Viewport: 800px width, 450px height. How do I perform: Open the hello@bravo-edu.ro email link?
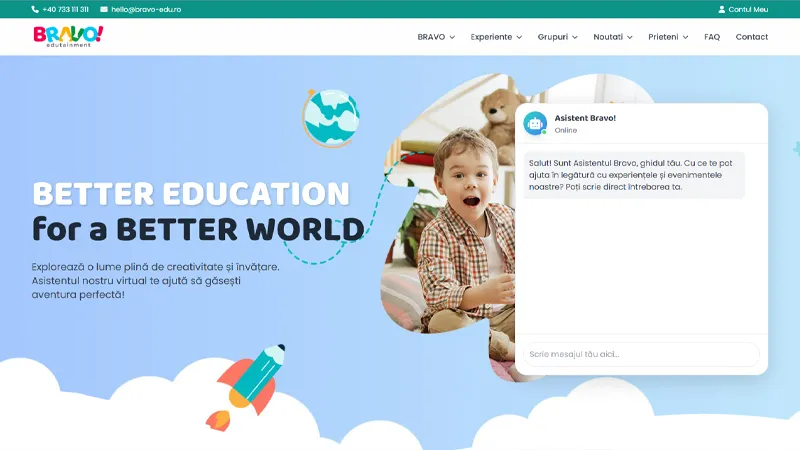click(x=146, y=9)
